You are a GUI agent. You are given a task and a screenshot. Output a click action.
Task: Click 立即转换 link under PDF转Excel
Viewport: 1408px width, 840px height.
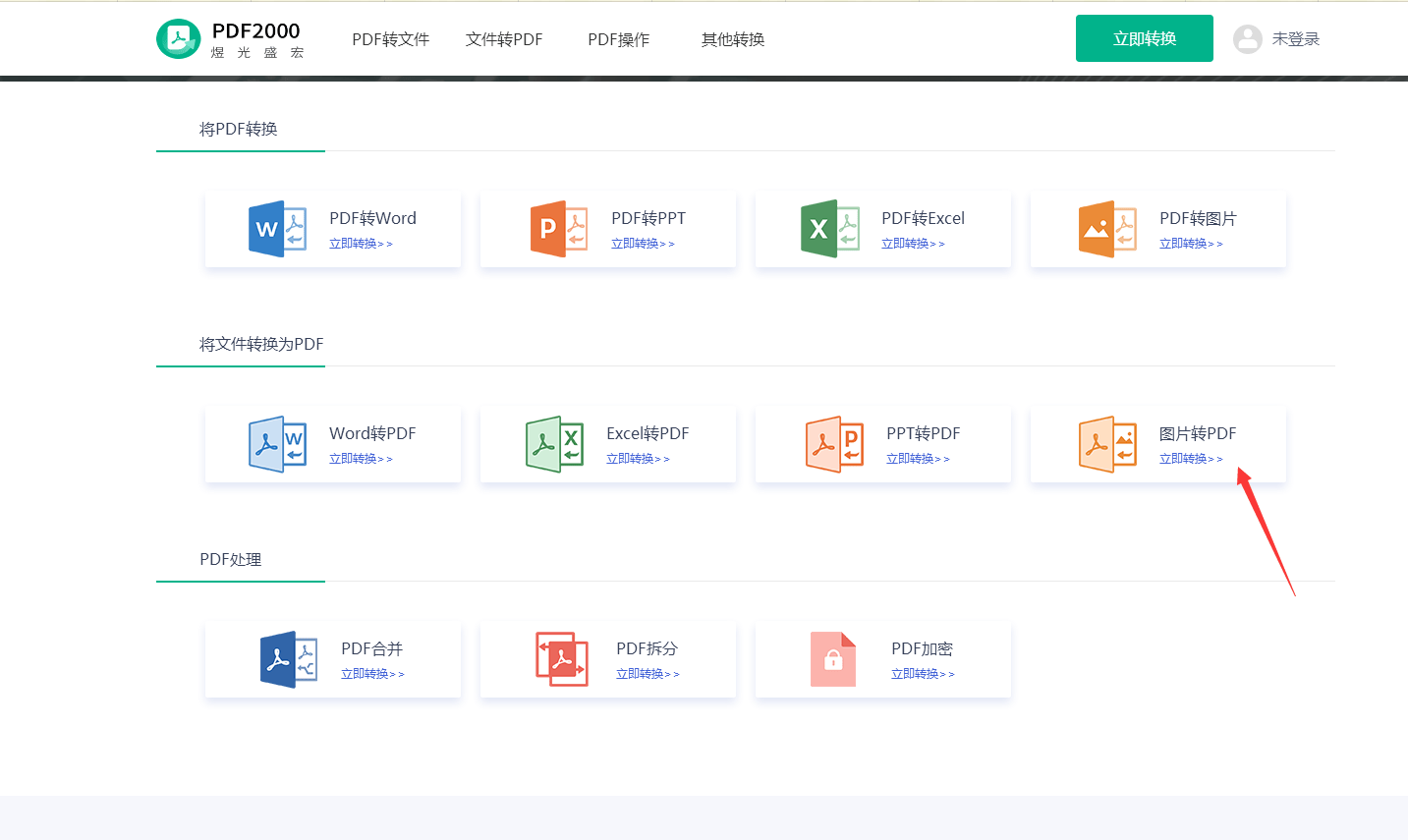point(913,244)
